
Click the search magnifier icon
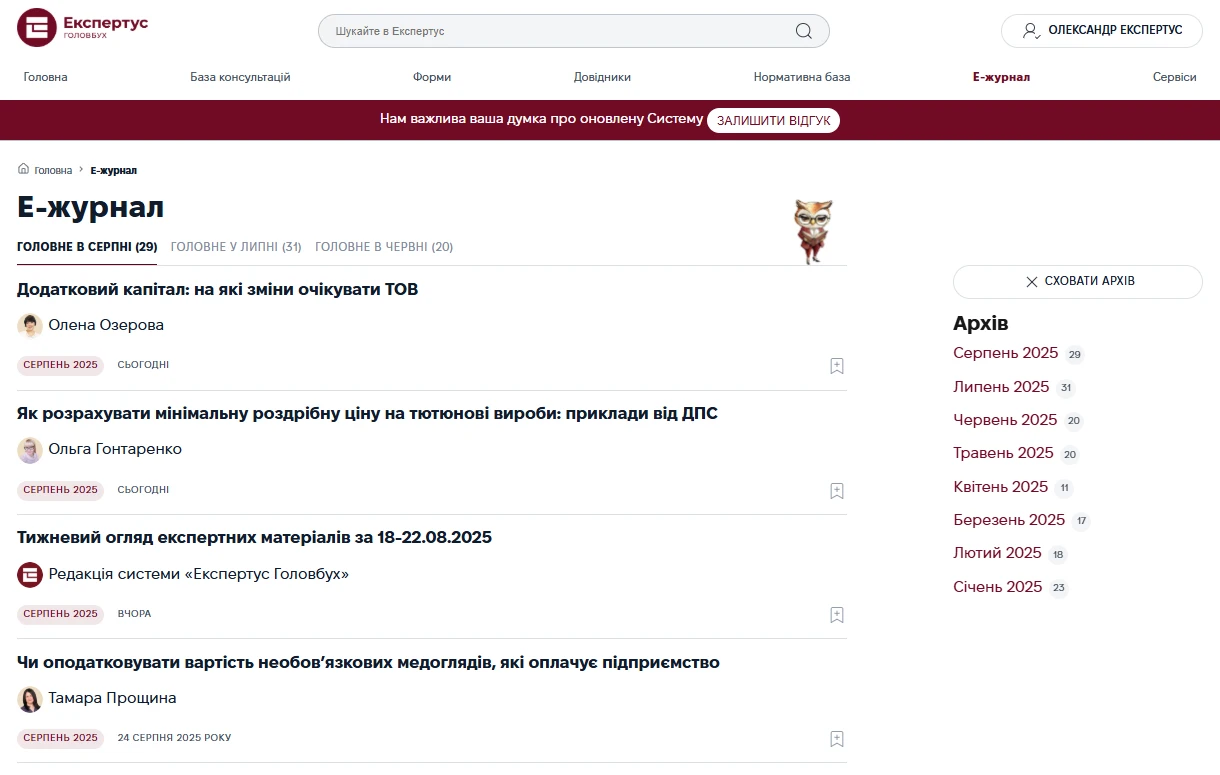(803, 31)
